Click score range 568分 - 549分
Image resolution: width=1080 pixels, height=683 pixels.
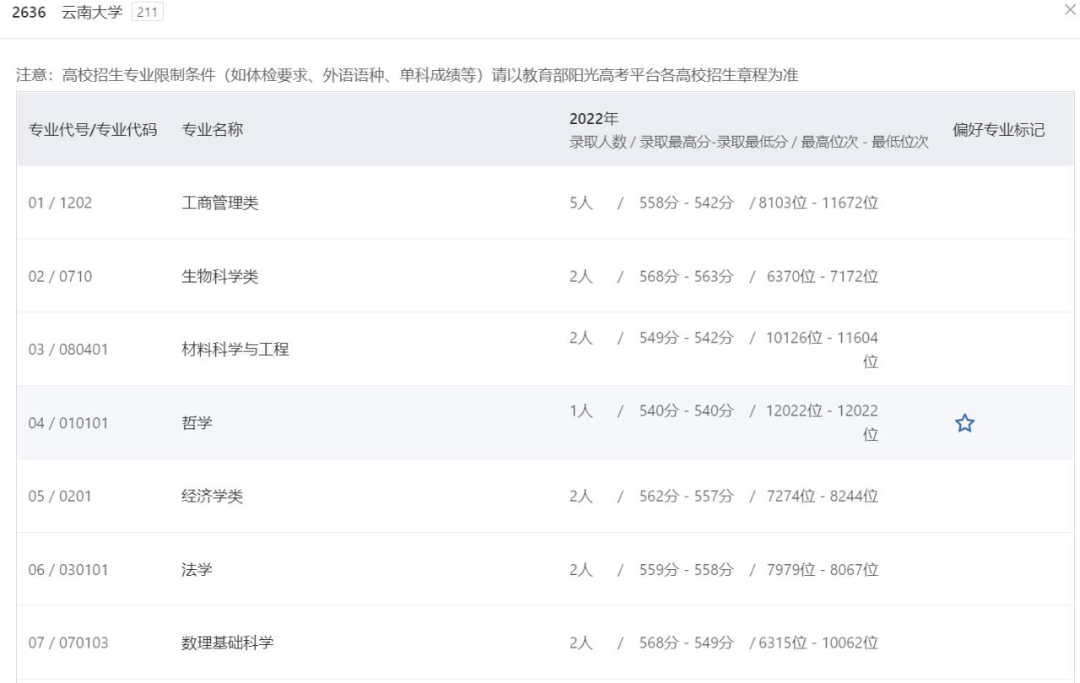click(x=686, y=642)
